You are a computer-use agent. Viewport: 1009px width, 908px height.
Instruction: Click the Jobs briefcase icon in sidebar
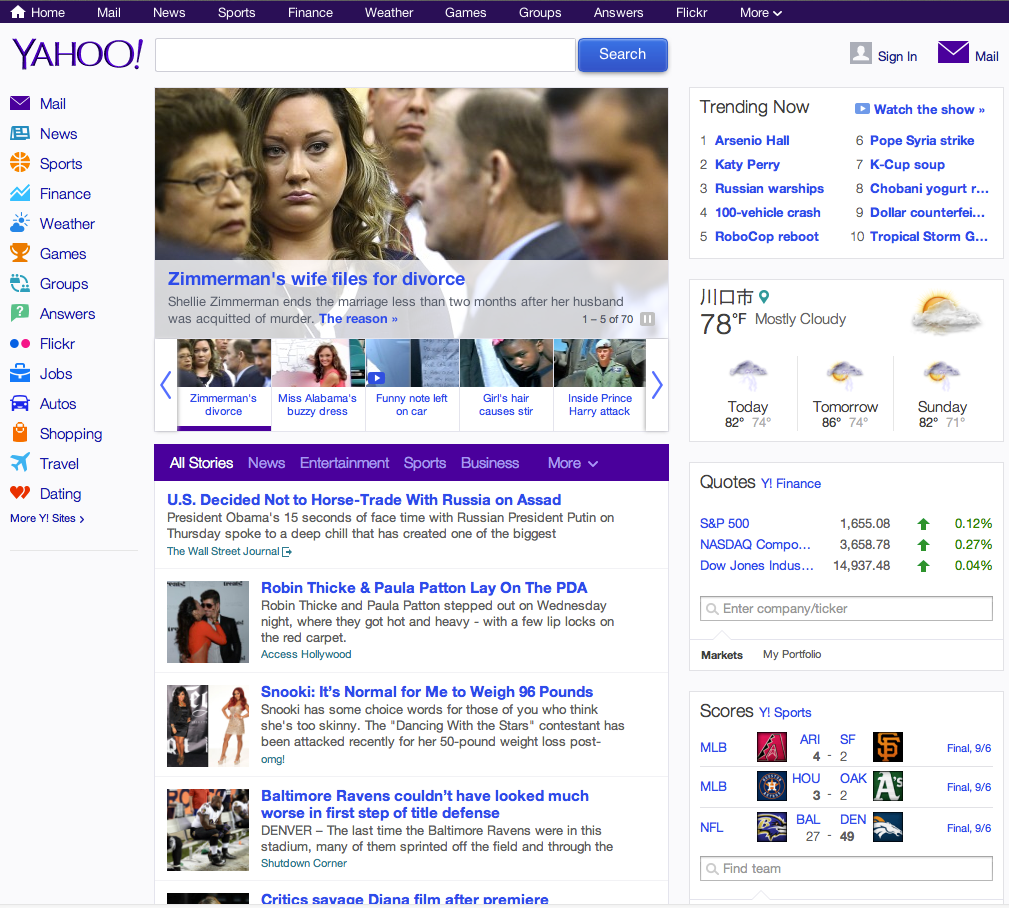point(20,373)
